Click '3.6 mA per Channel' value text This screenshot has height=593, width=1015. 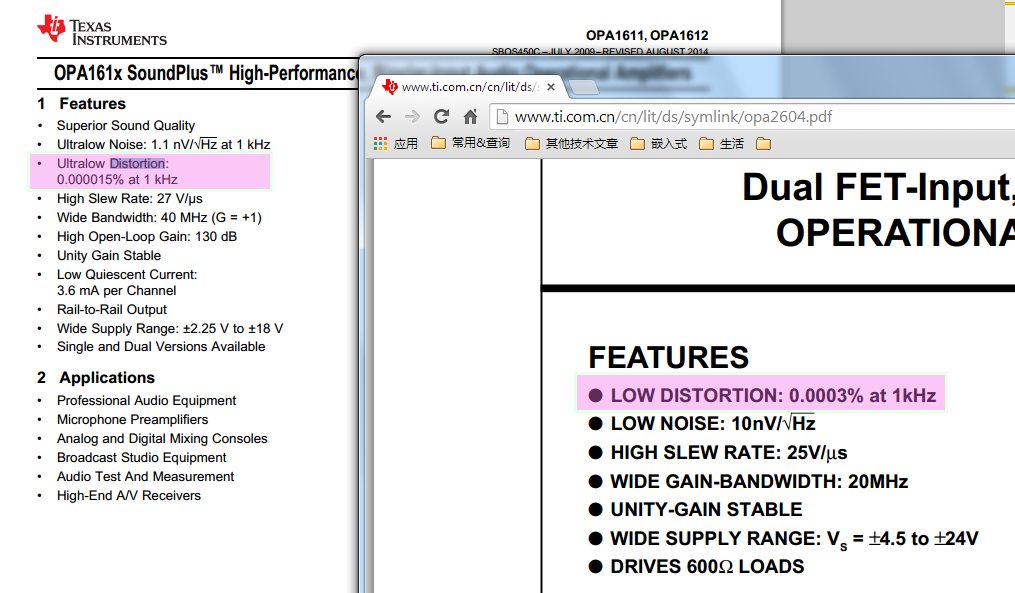pos(117,291)
